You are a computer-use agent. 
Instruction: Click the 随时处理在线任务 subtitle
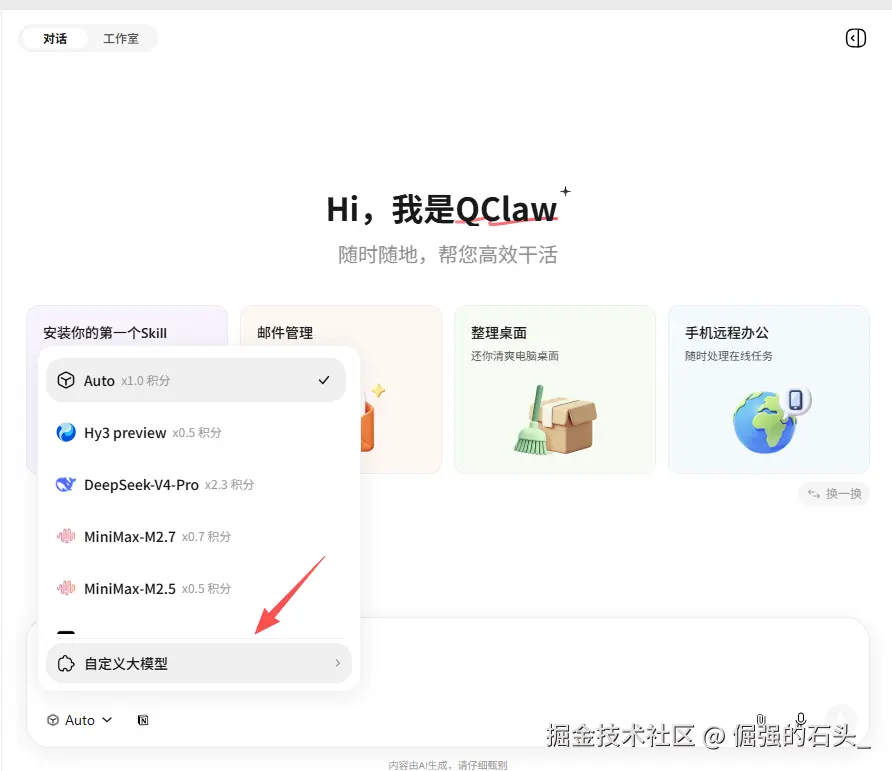coord(729,356)
